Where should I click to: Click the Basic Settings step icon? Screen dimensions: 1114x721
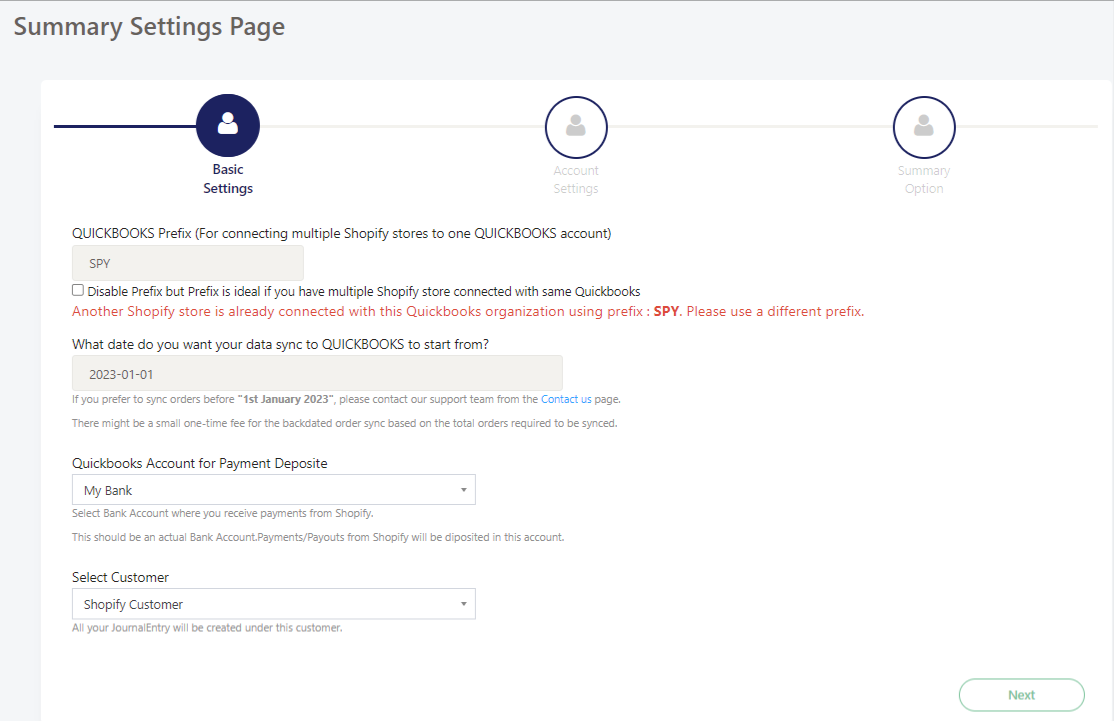click(x=228, y=126)
